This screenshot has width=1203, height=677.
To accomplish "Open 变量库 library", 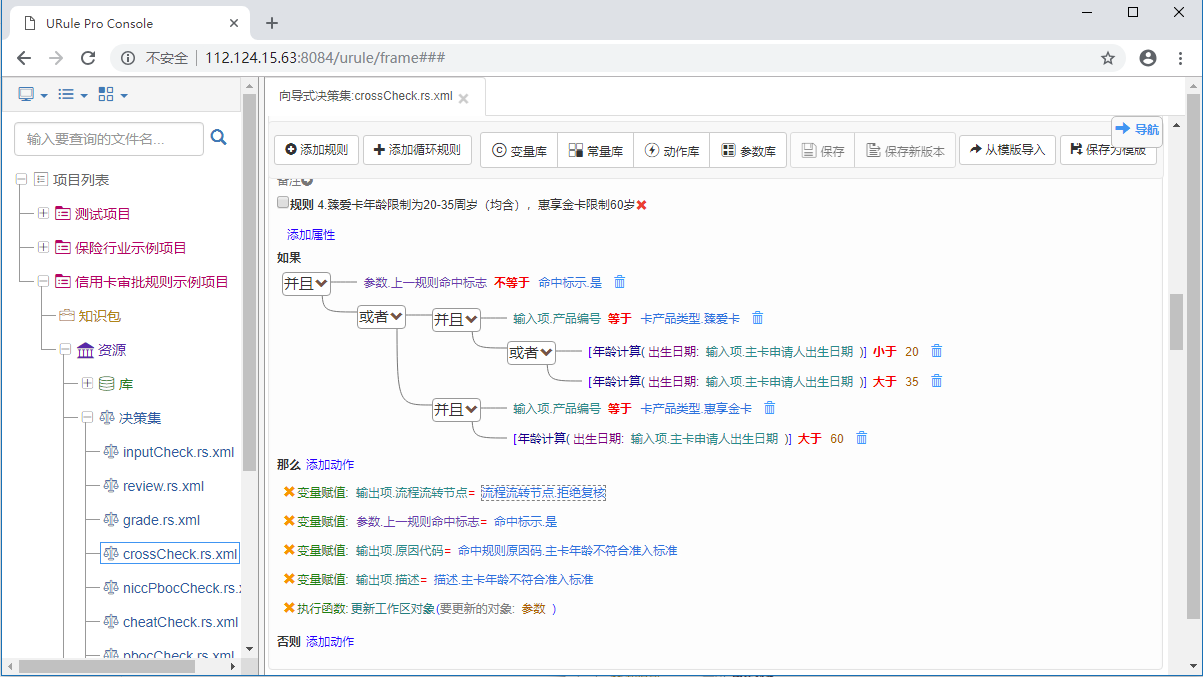I will coord(519,150).
